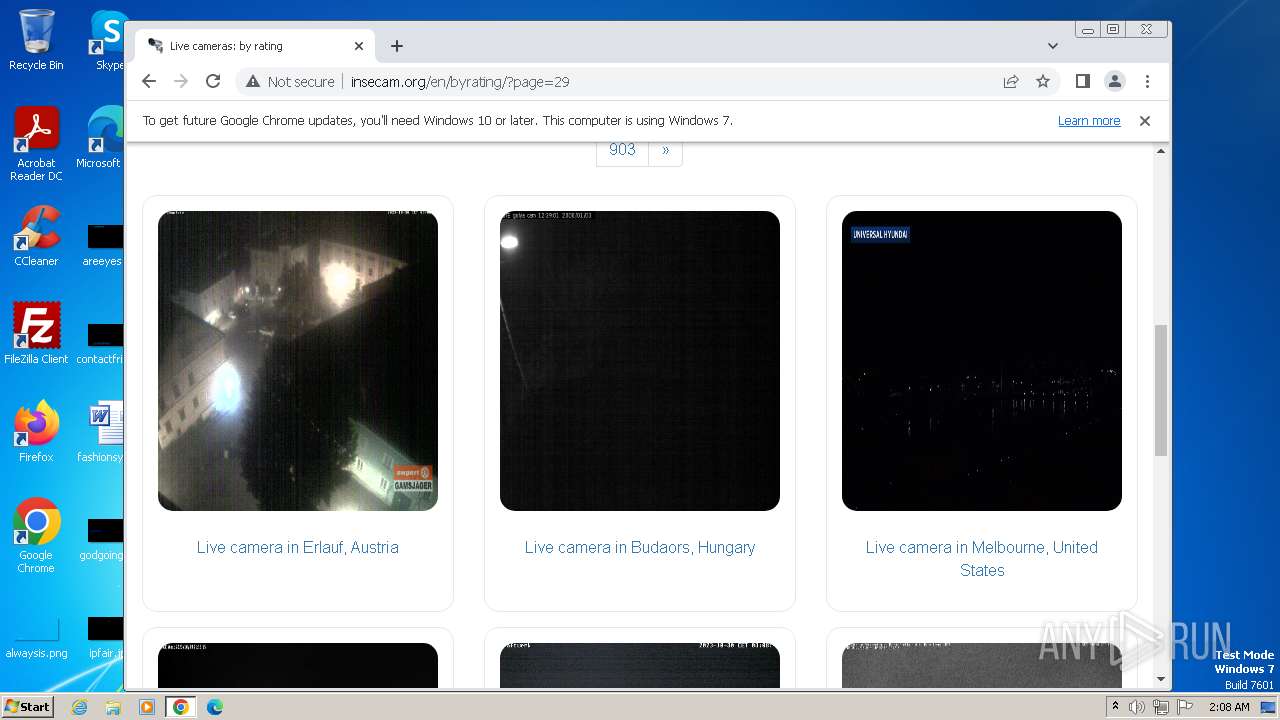This screenshot has height=720, width=1280.
Task: Open Windows Media Player from taskbar
Action: (147, 707)
